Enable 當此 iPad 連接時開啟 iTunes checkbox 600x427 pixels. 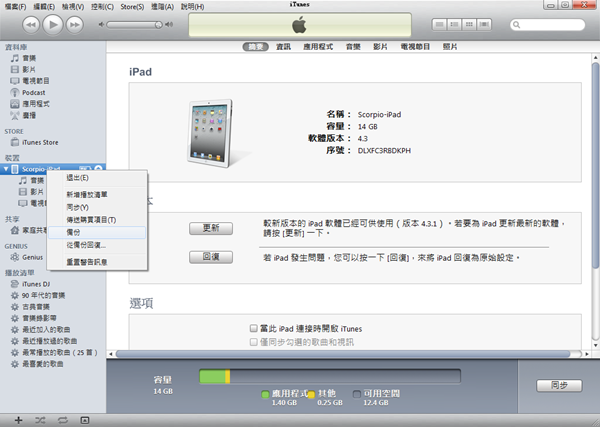pos(253,328)
